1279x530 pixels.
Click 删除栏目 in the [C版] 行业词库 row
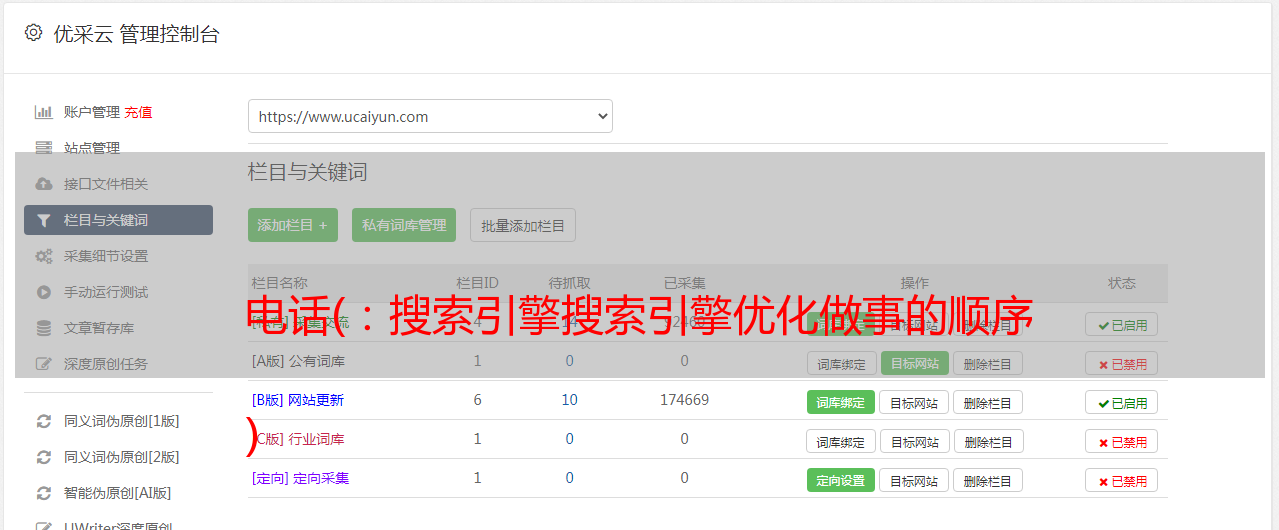pyautogui.click(x=988, y=441)
